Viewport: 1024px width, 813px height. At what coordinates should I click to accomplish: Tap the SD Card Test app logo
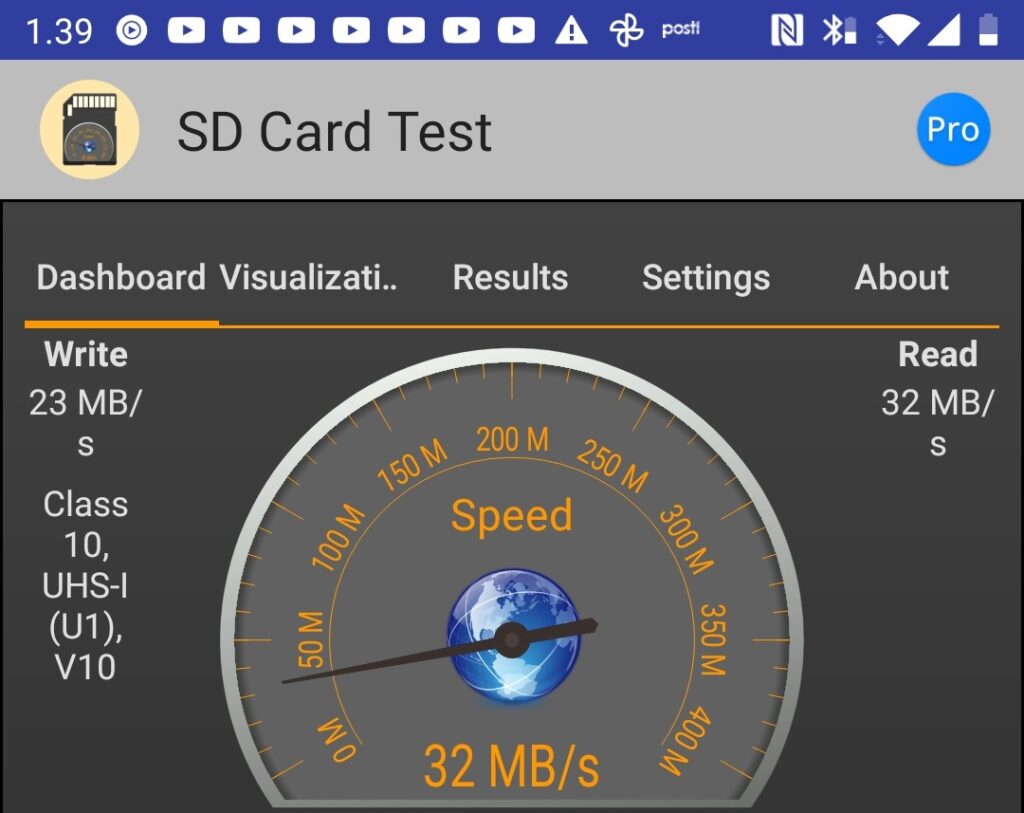pyautogui.click(x=89, y=130)
